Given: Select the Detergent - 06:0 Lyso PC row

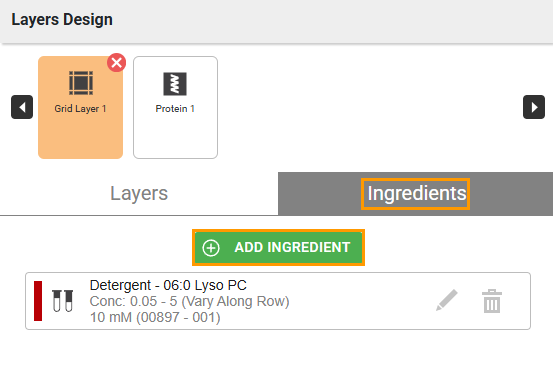Looking at the screenshot, I should click(278, 301).
